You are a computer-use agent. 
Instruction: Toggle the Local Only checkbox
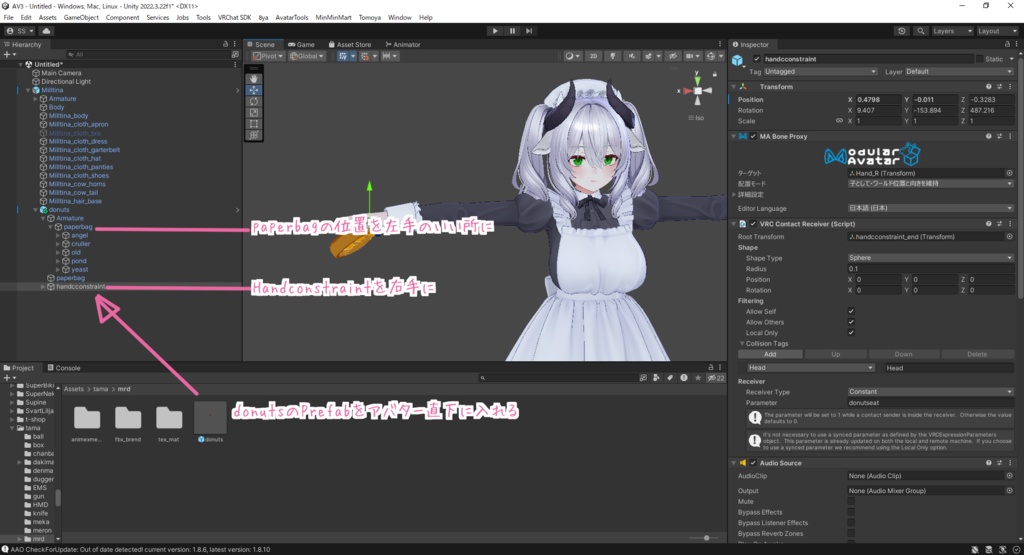click(x=851, y=332)
